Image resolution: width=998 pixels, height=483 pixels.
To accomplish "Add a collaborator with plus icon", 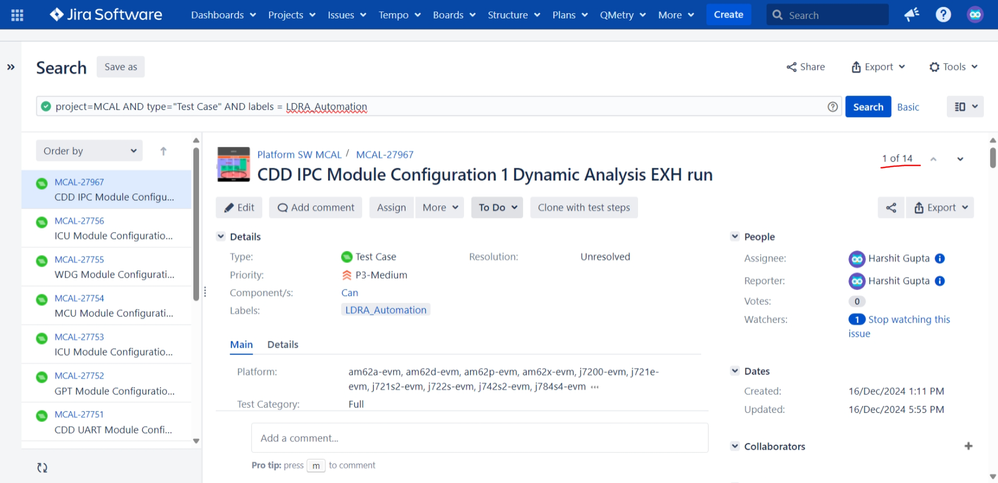I will click(x=968, y=446).
